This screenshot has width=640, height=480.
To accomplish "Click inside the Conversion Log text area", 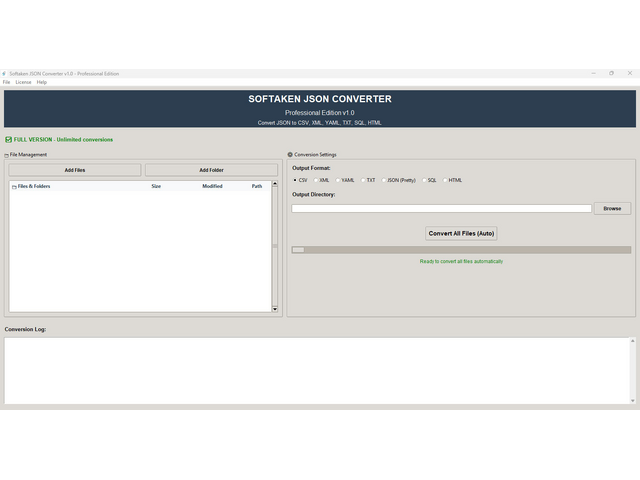I will (317, 371).
